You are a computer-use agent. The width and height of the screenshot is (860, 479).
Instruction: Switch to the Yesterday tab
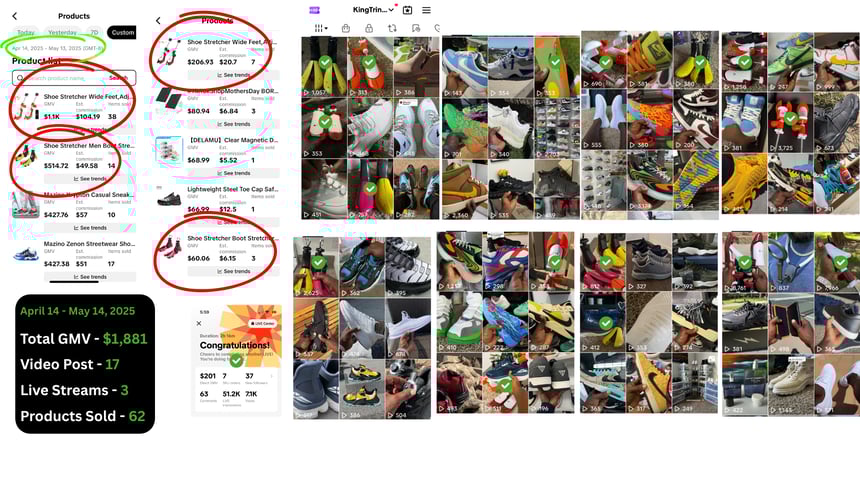coord(62,32)
